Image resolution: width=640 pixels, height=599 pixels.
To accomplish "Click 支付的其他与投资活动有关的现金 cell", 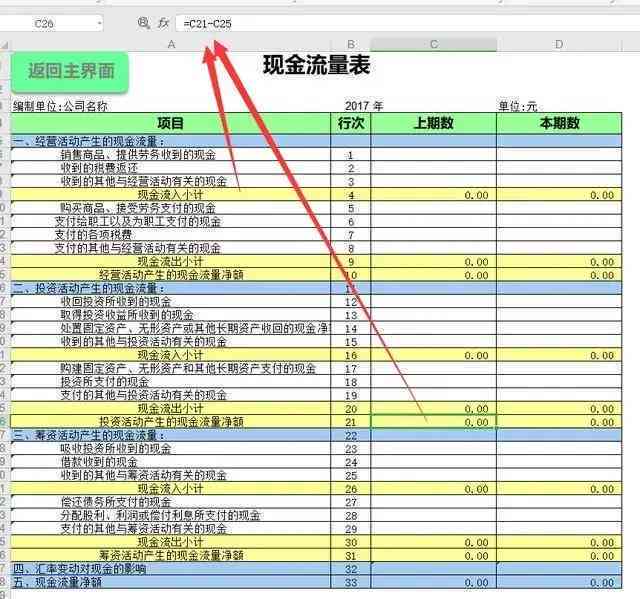I will 171,395.
